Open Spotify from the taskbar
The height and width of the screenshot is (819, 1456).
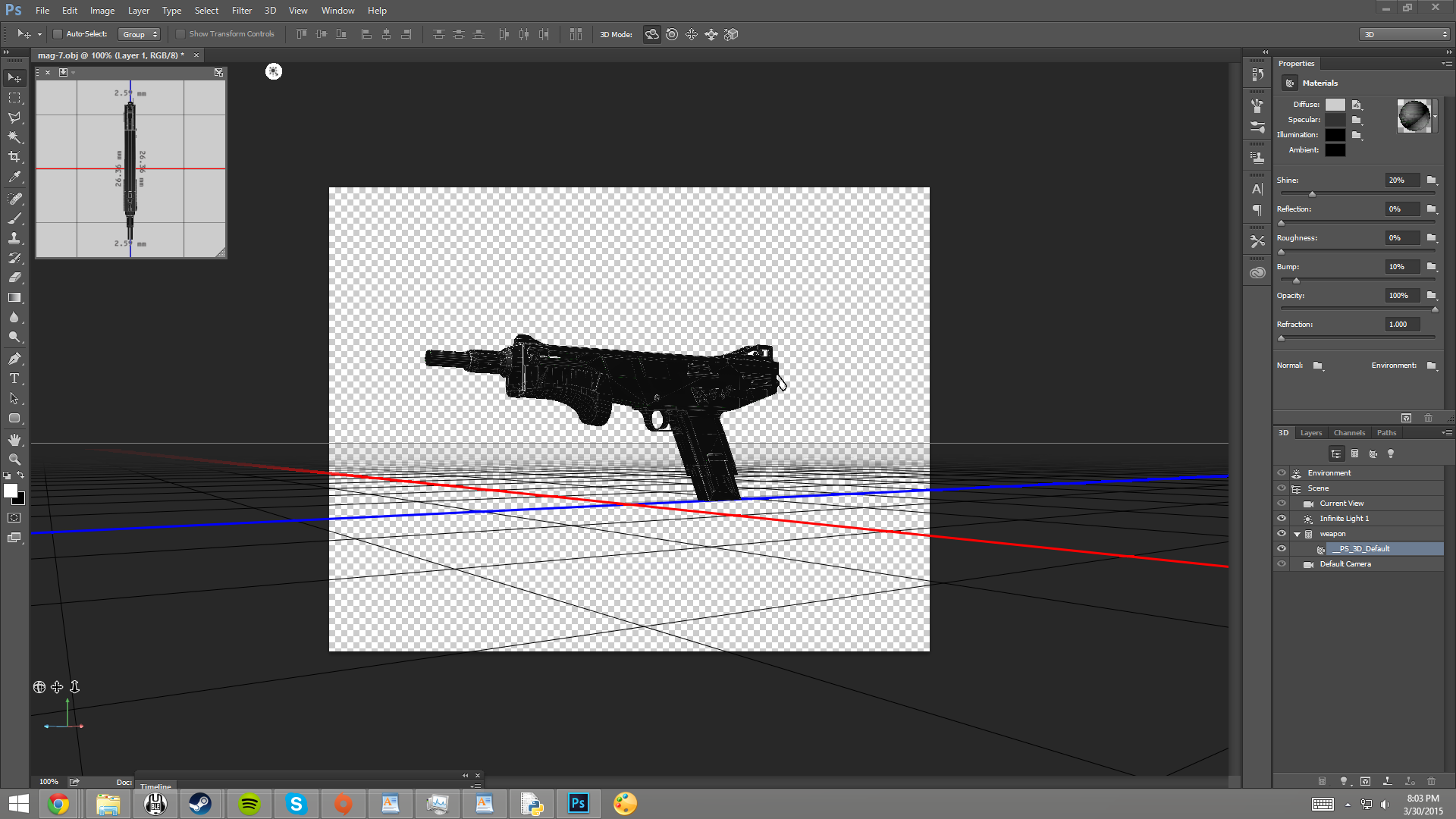pyautogui.click(x=249, y=804)
